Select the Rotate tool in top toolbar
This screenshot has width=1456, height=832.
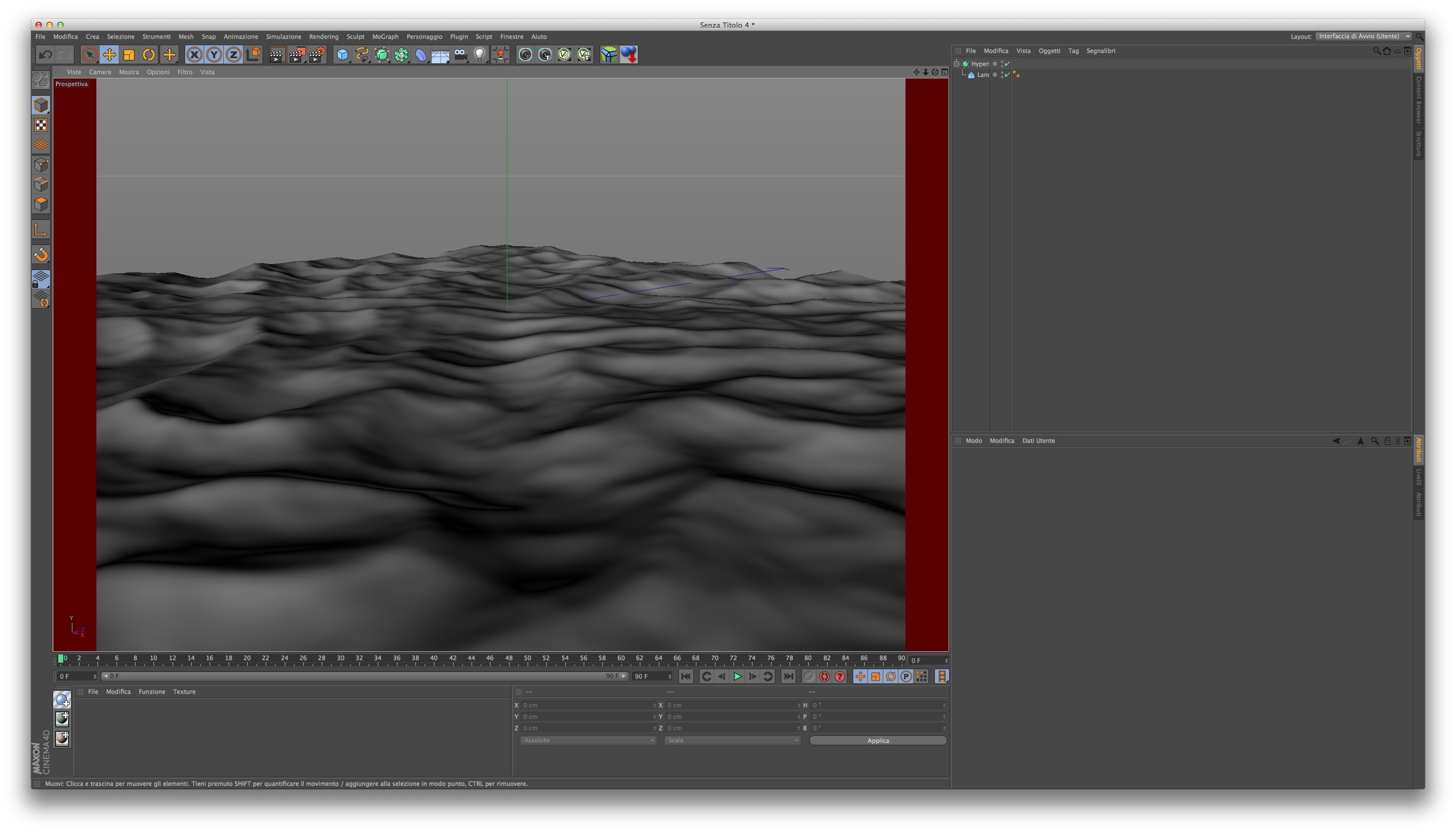pyautogui.click(x=149, y=55)
